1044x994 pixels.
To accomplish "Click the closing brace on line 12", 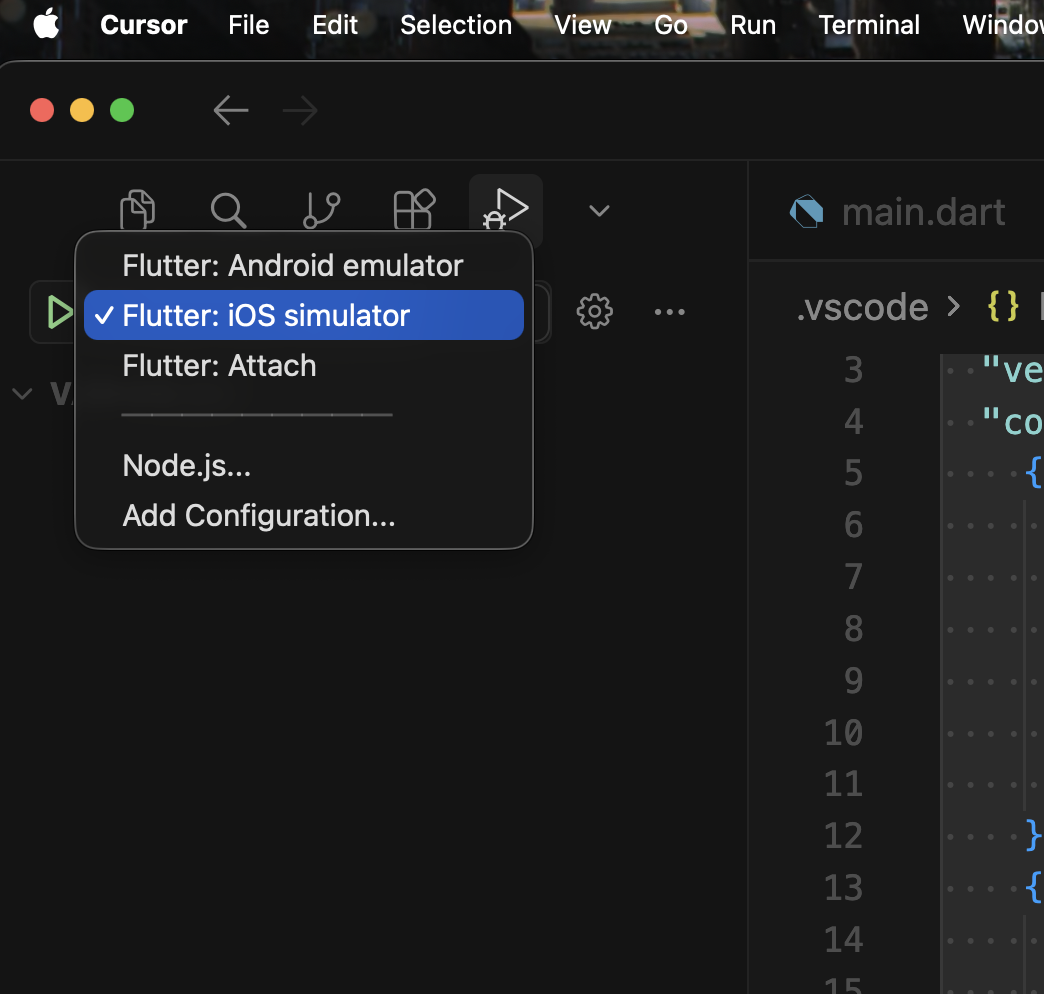I will (x=1033, y=836).
